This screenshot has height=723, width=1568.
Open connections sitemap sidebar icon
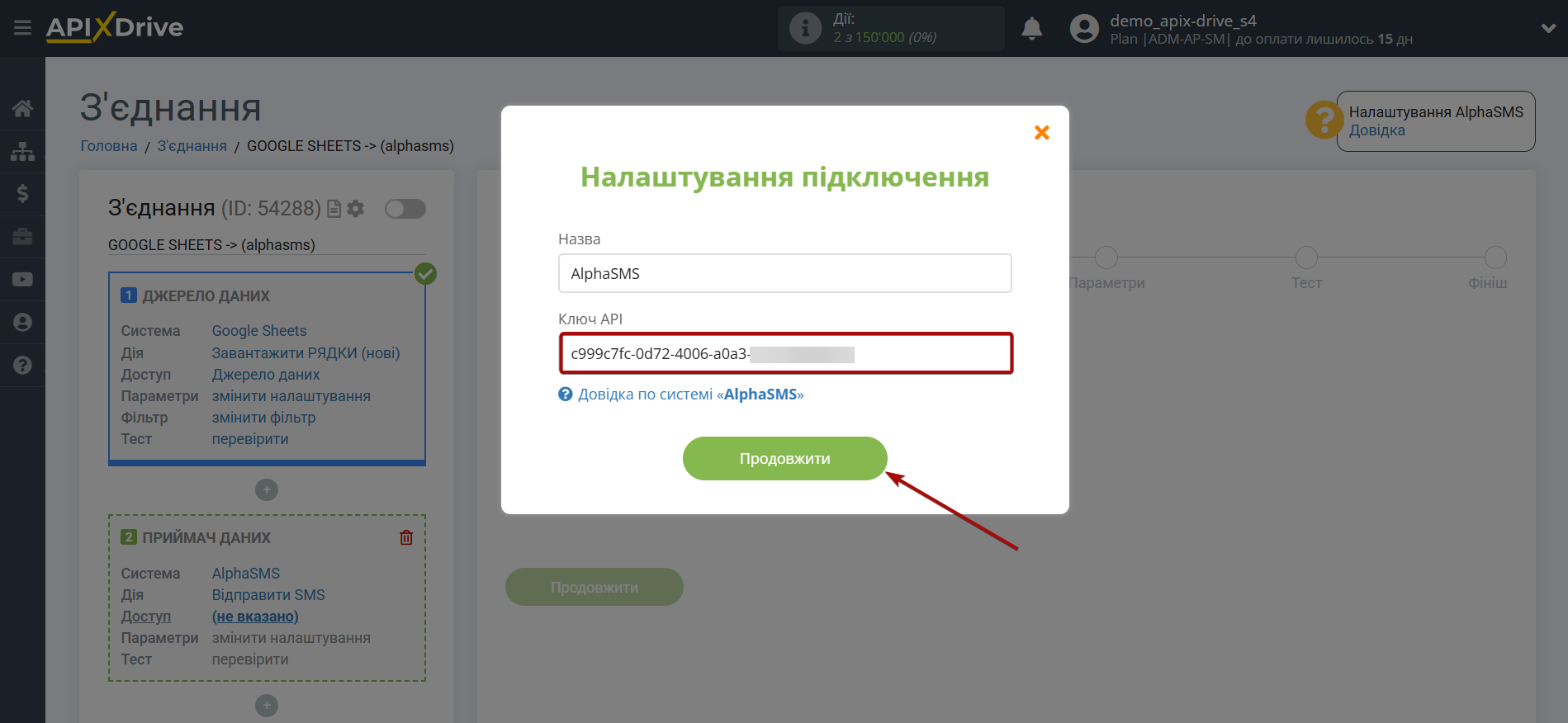[22, 151]
